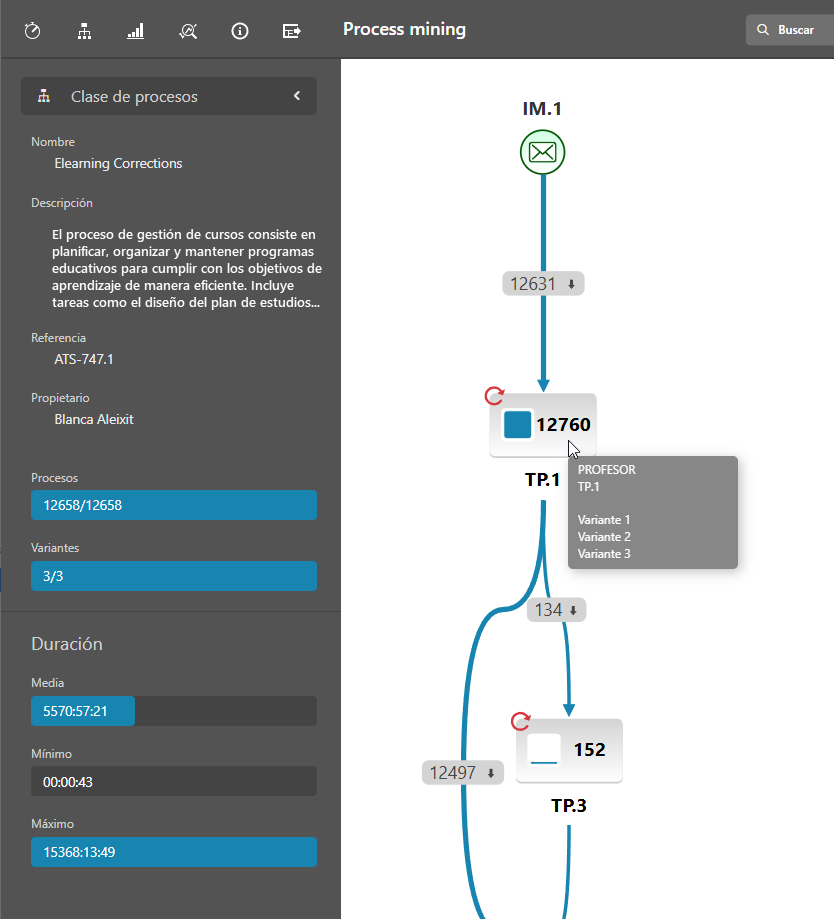Select Variante 3 in the tooltip

(x=604, y=554)
